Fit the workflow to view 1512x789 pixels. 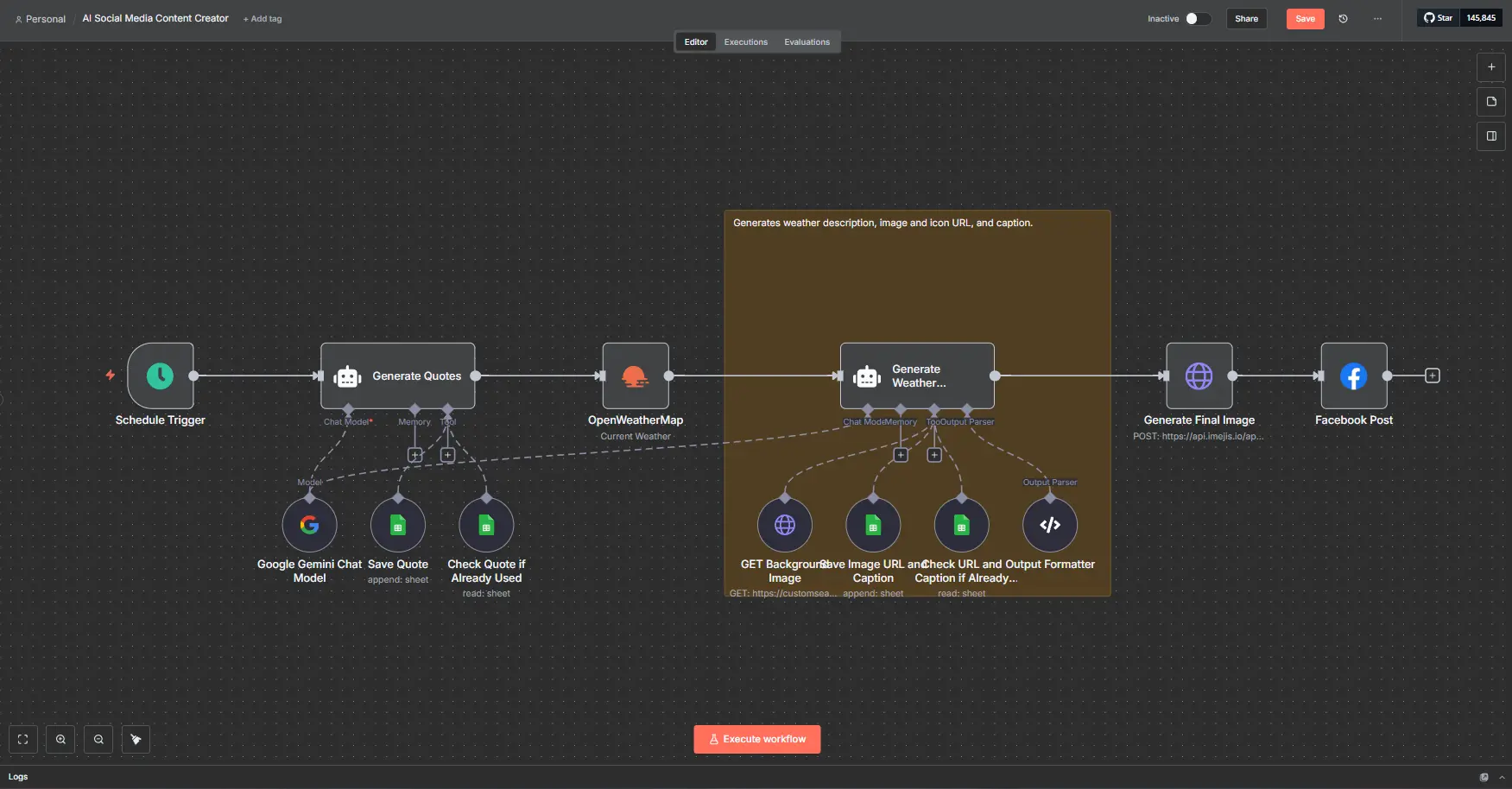click(23, 739)
